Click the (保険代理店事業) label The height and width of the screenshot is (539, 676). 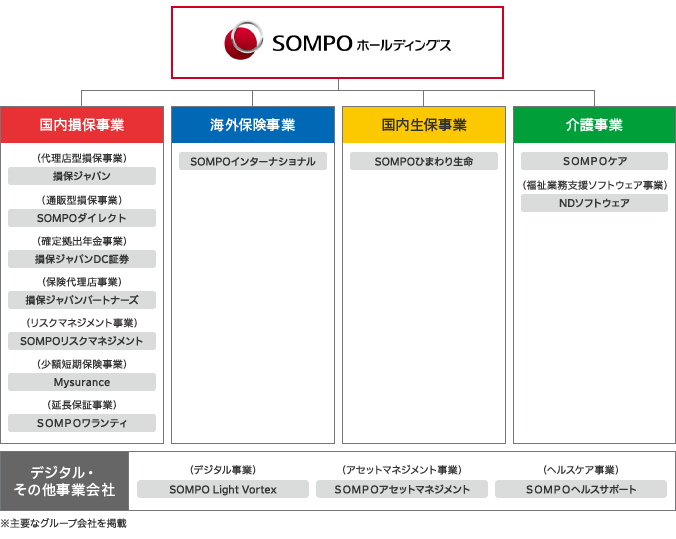[82, 282]
